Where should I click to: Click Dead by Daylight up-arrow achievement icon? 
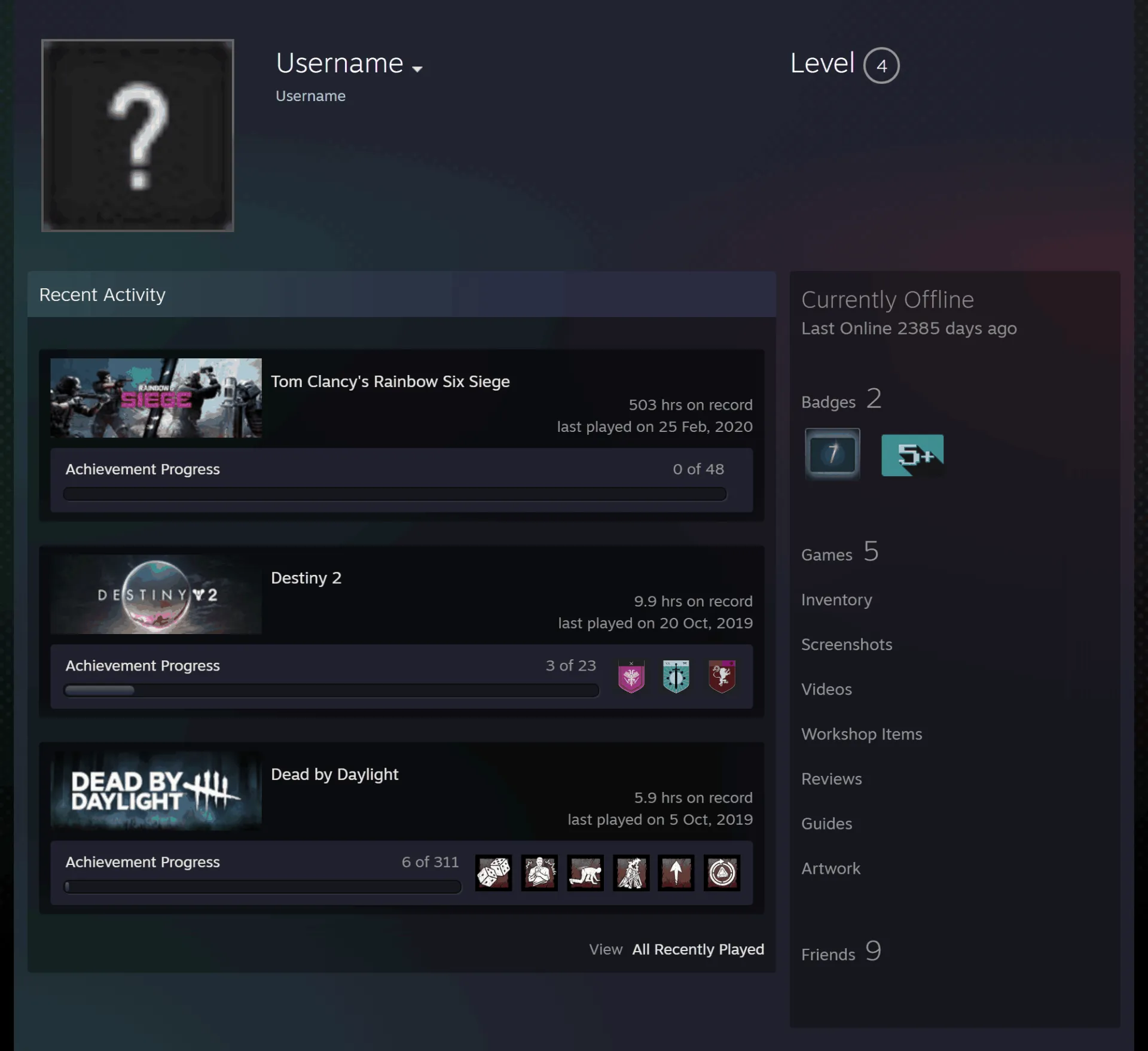[676, 873]
